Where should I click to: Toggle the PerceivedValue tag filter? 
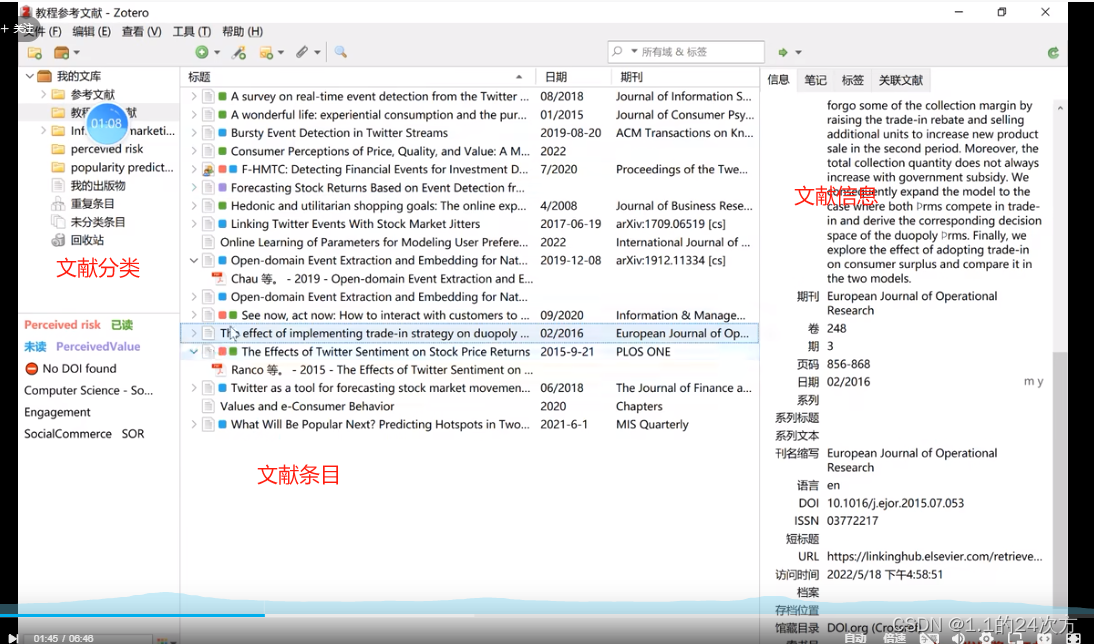(x=98, y=346)
